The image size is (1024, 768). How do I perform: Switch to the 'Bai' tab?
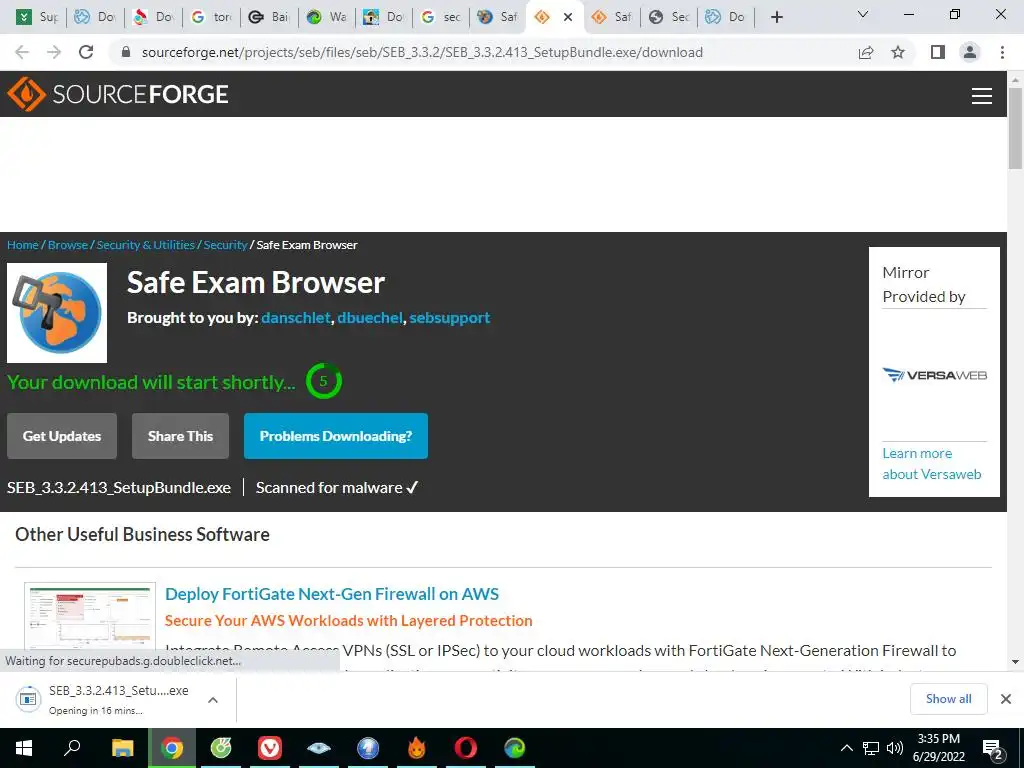click(270, 17)
